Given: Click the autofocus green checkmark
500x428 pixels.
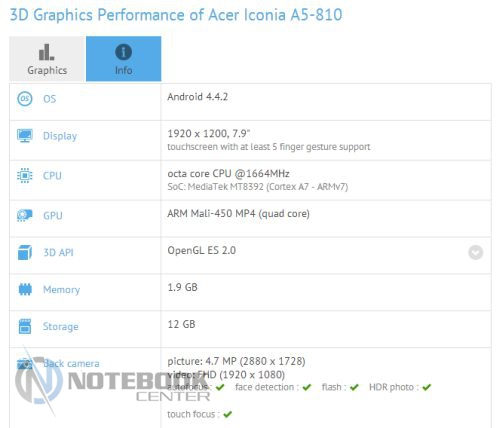Looking at the screenshot, I should point(220,387).
